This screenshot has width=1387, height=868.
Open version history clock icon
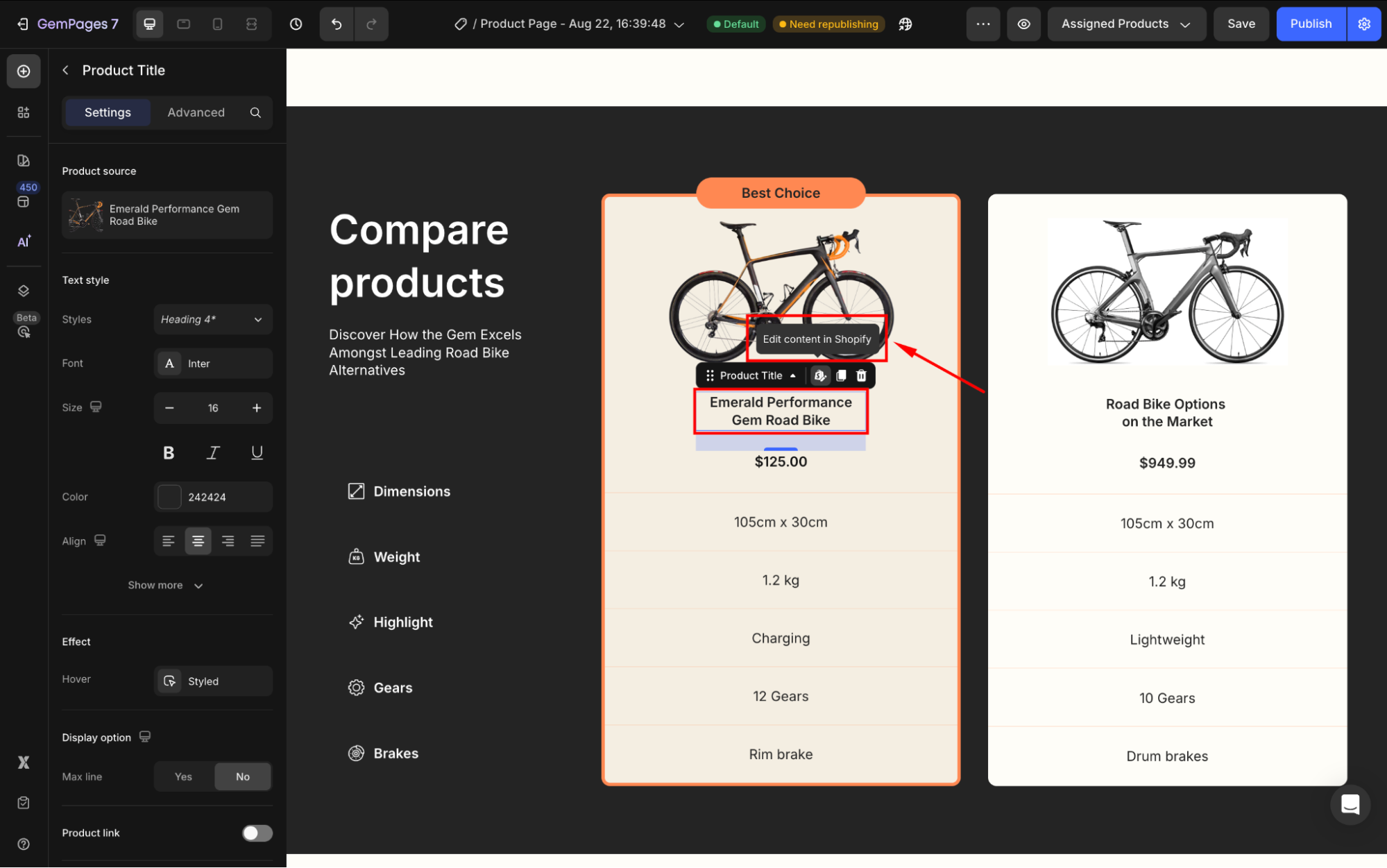(x=296, y=24)
